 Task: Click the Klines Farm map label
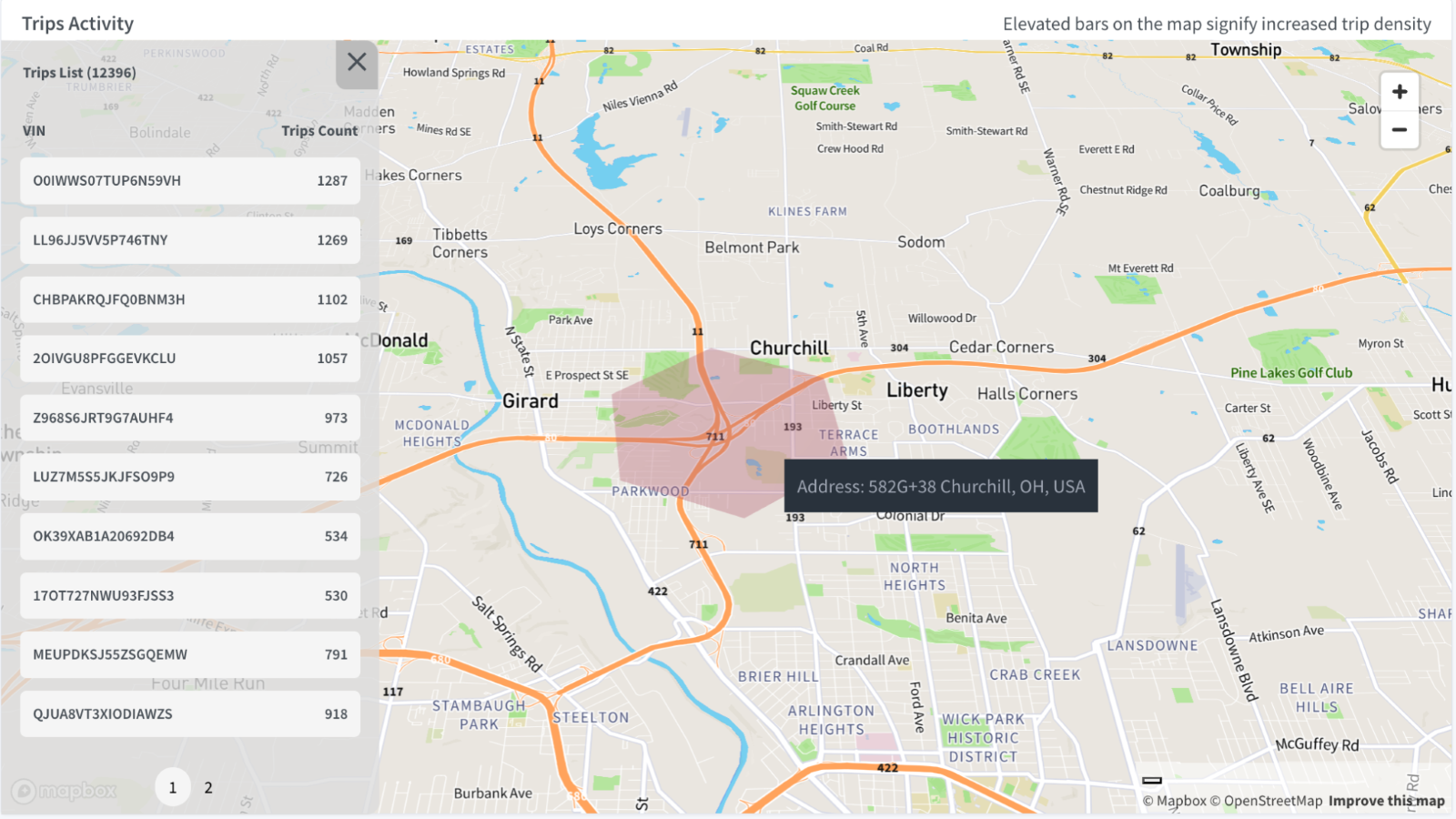807,212
